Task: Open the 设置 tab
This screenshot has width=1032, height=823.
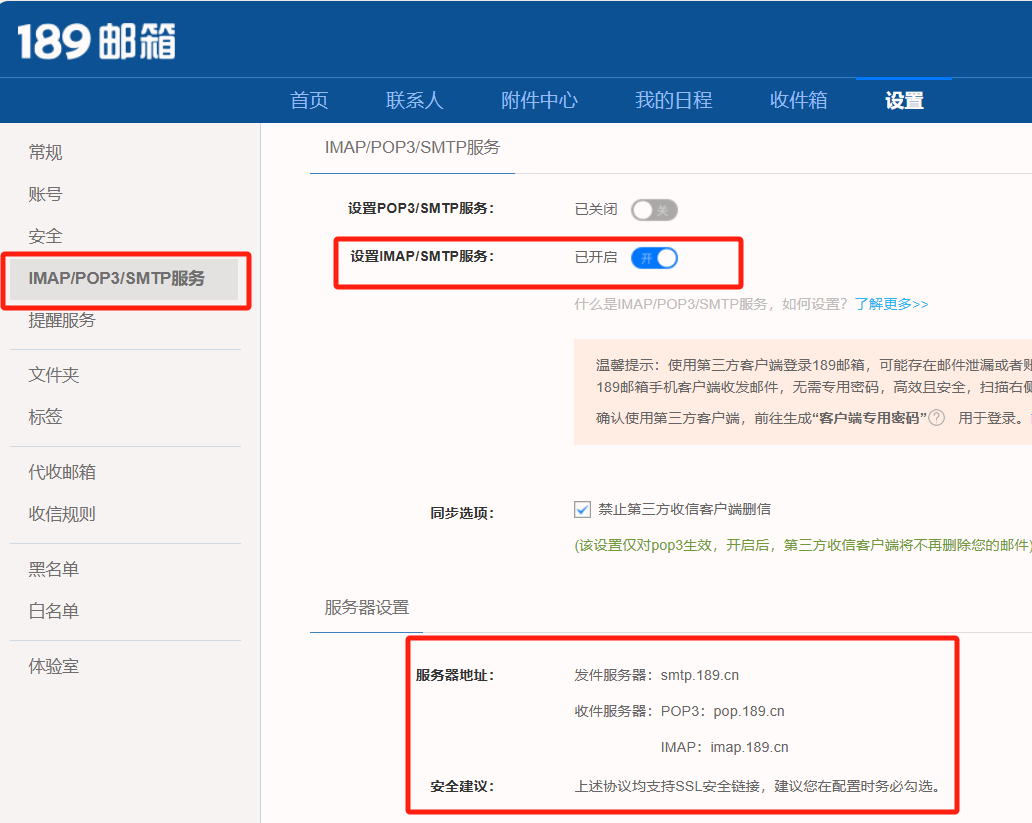Action: pos(904,100)
